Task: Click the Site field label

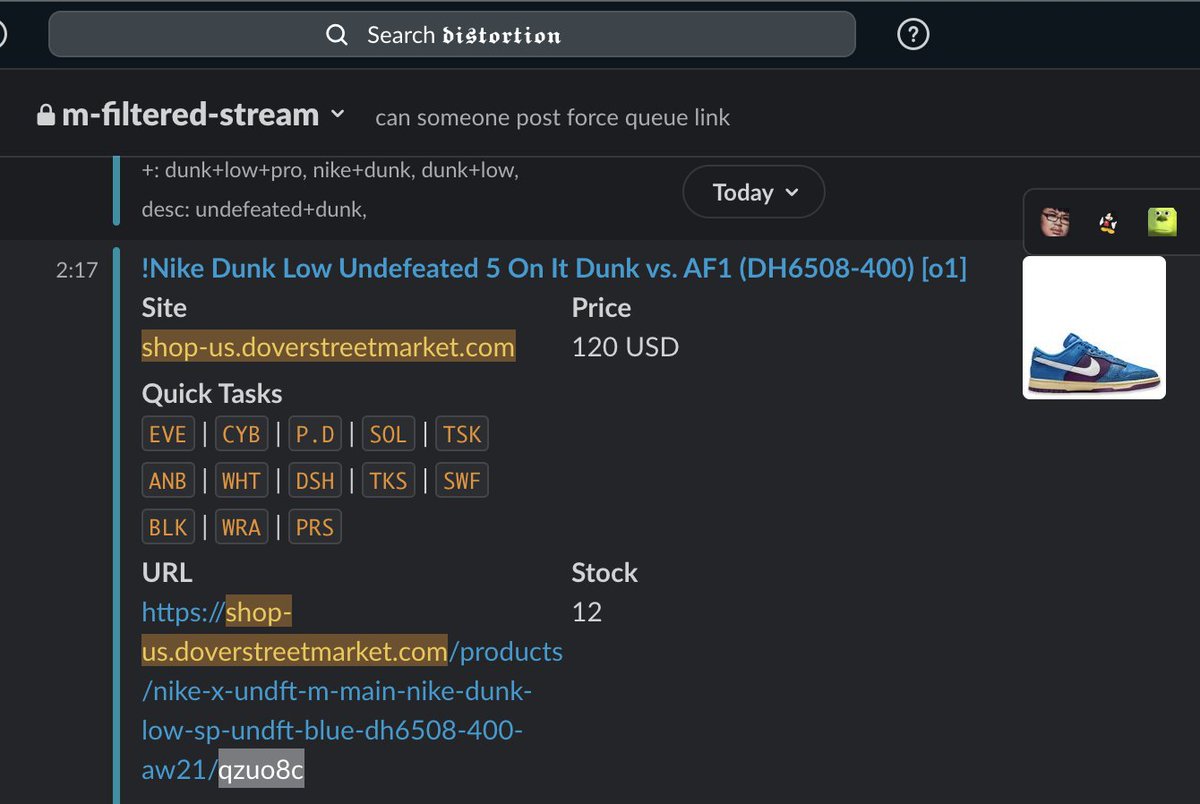Action: coord(164,308)
